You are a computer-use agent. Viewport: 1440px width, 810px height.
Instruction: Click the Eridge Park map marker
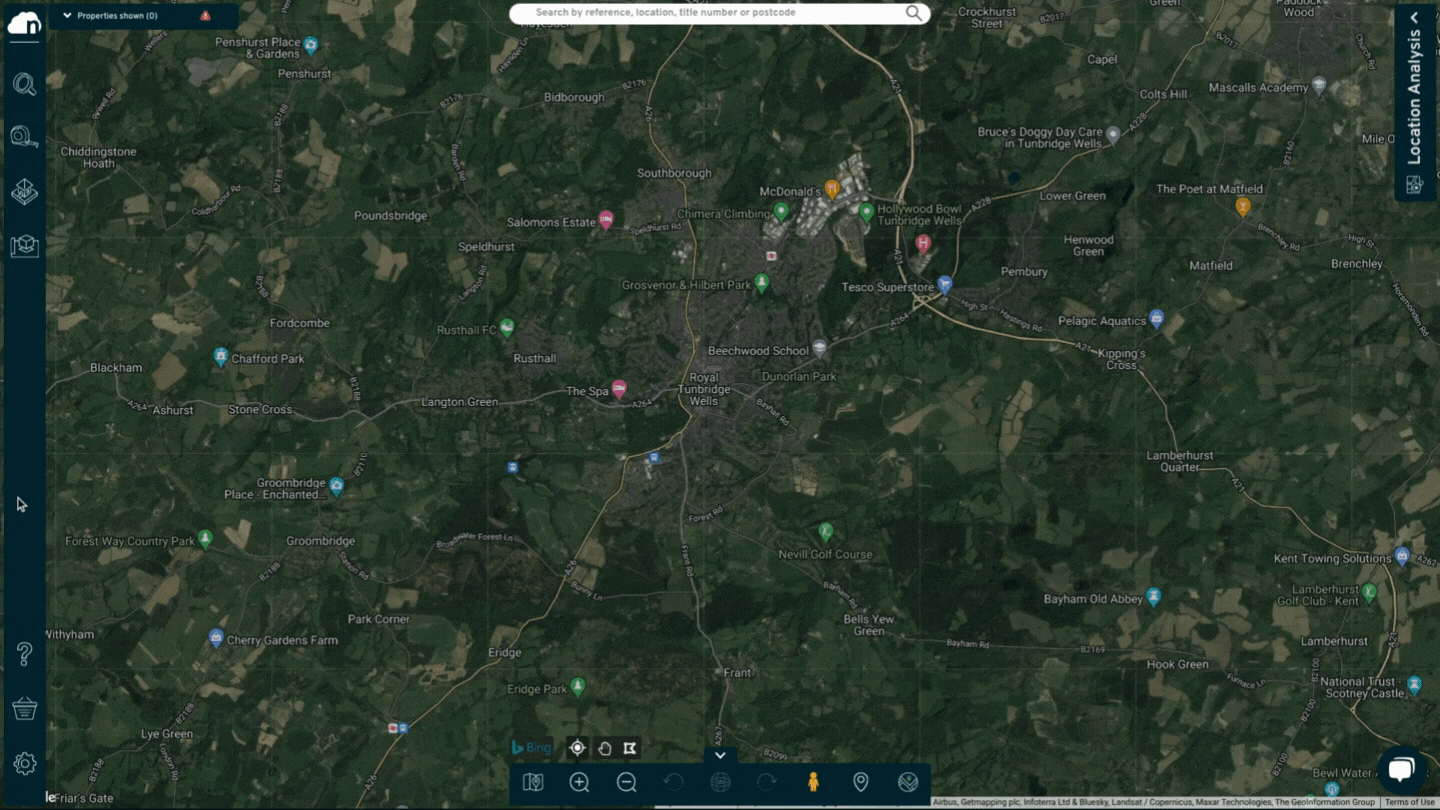tap(578, 687)
